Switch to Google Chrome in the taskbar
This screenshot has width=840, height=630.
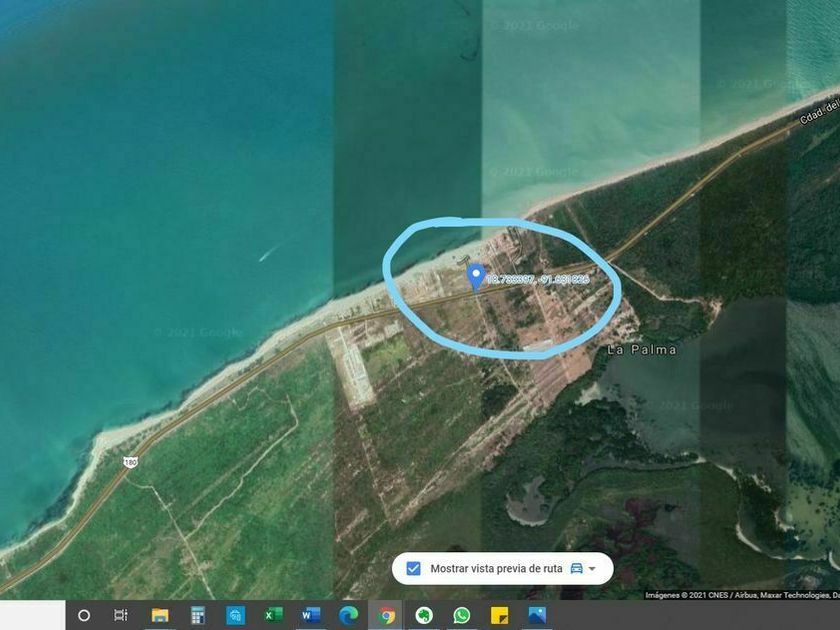386,616
